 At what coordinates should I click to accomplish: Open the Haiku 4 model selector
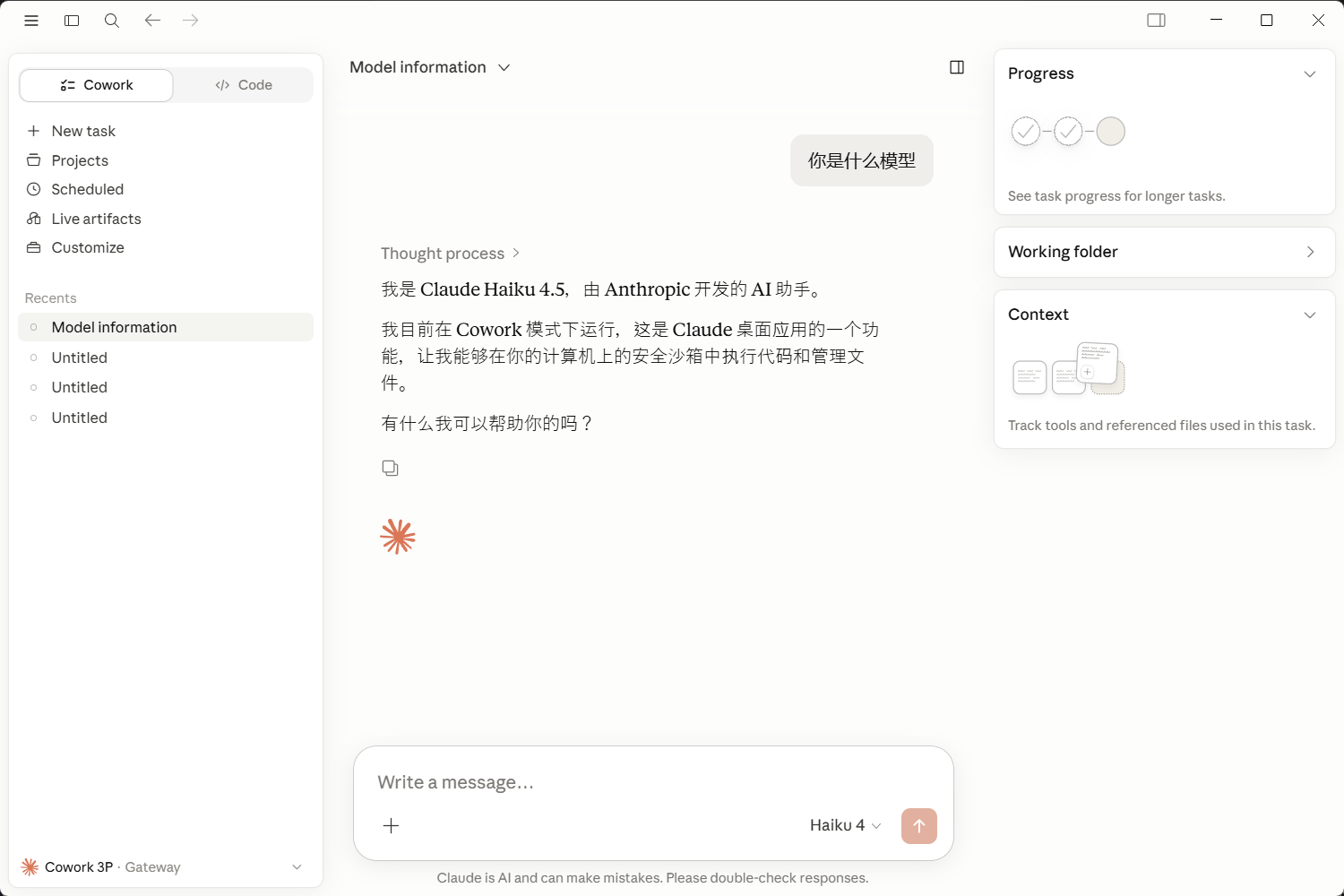[x=845, y=825]
